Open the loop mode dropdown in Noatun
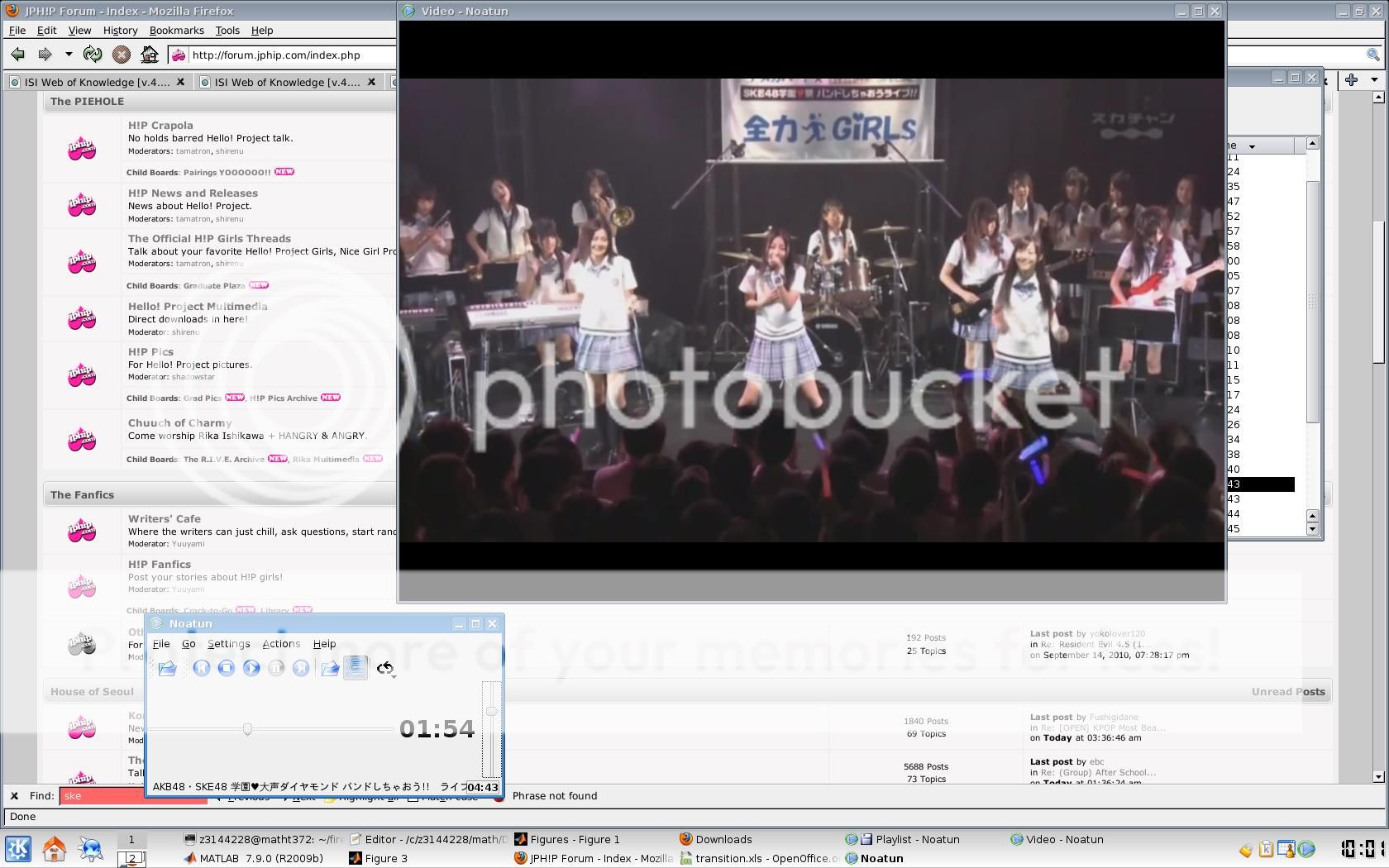 (386, 668)
